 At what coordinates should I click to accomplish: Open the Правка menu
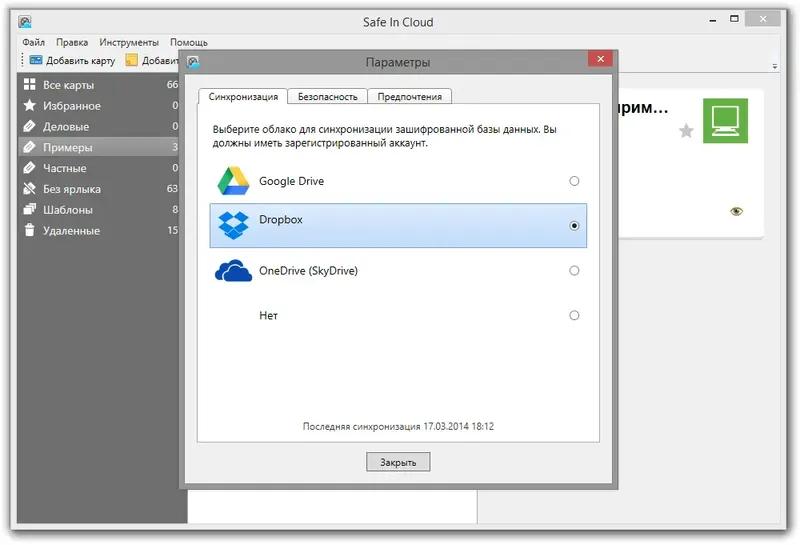click(72, 42)
